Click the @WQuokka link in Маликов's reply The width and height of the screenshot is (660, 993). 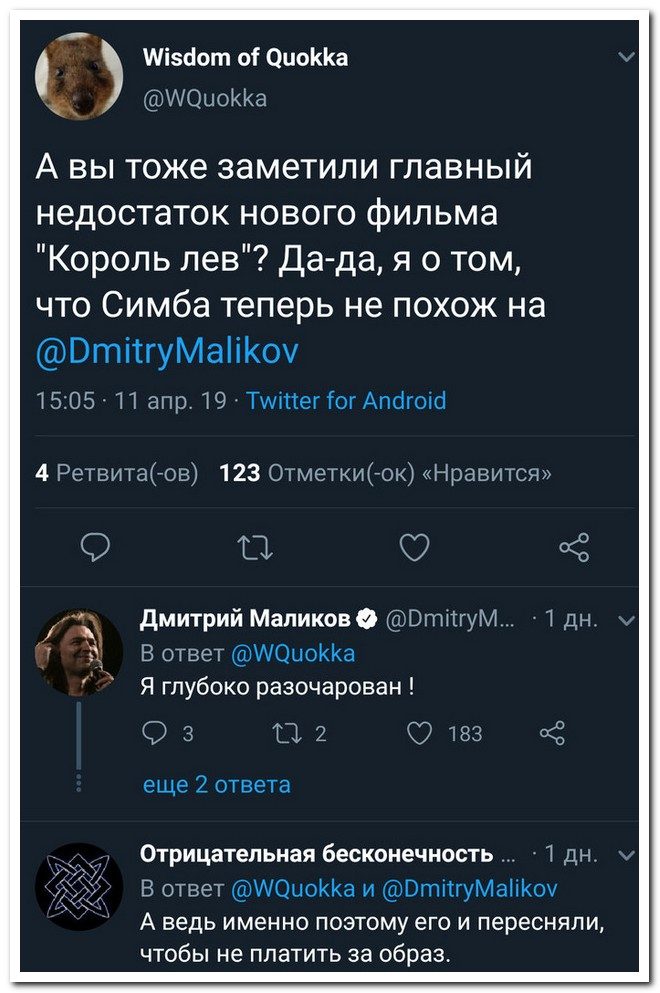(291, 654)
